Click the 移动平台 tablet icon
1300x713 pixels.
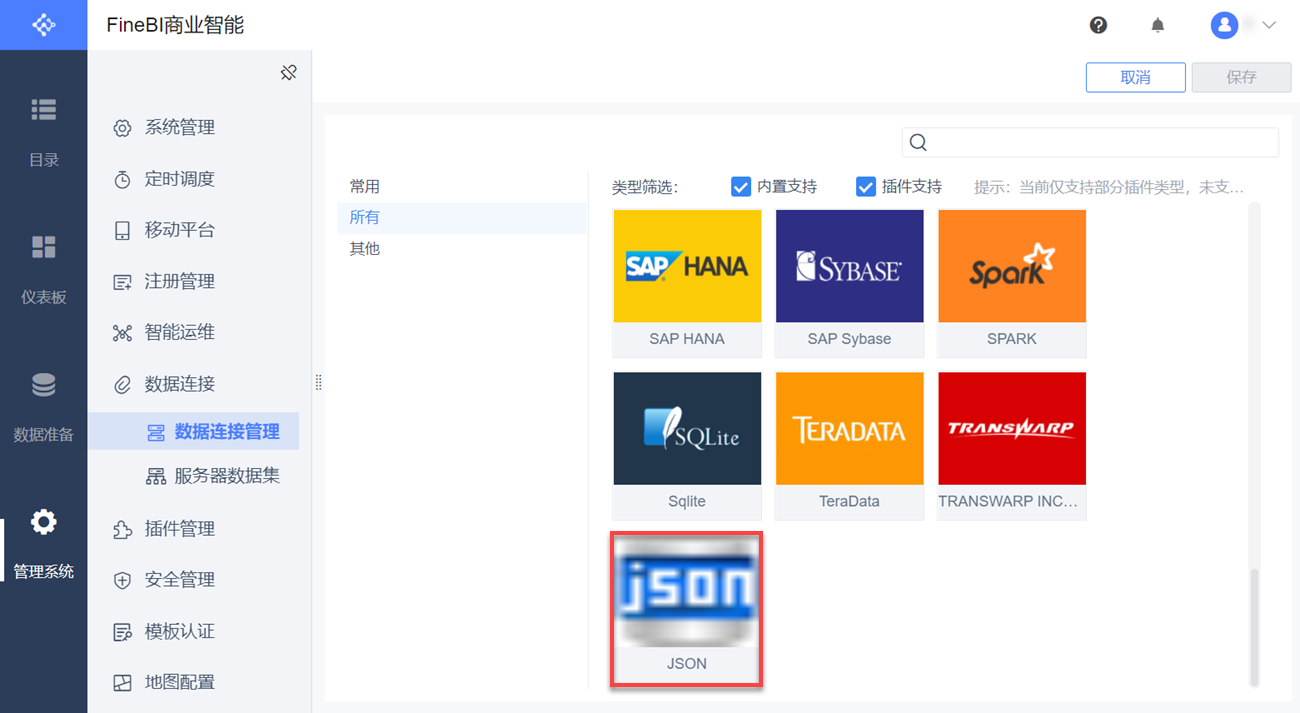coord(122,230)
